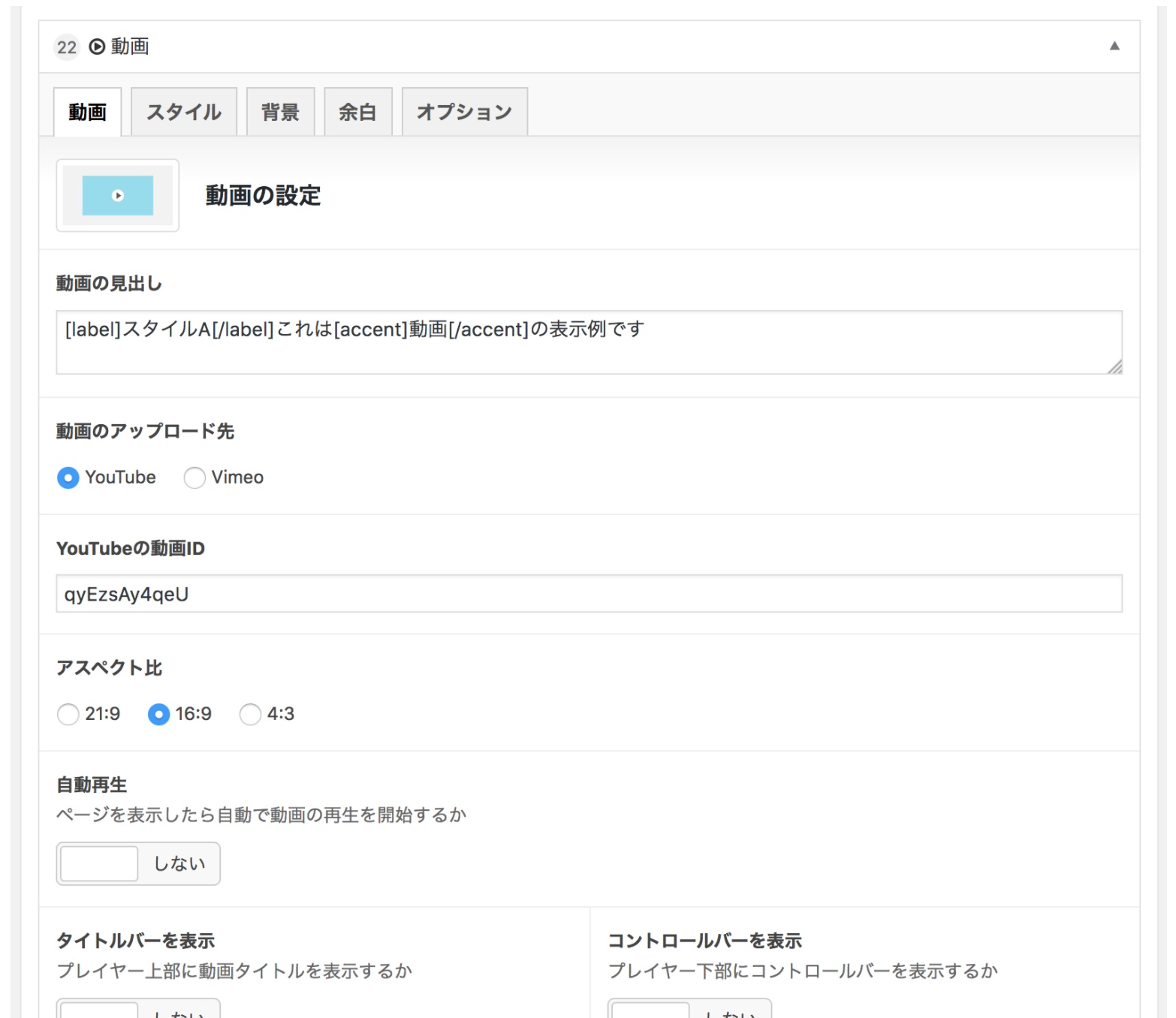Click the heading textarea resize handle

1115,366
